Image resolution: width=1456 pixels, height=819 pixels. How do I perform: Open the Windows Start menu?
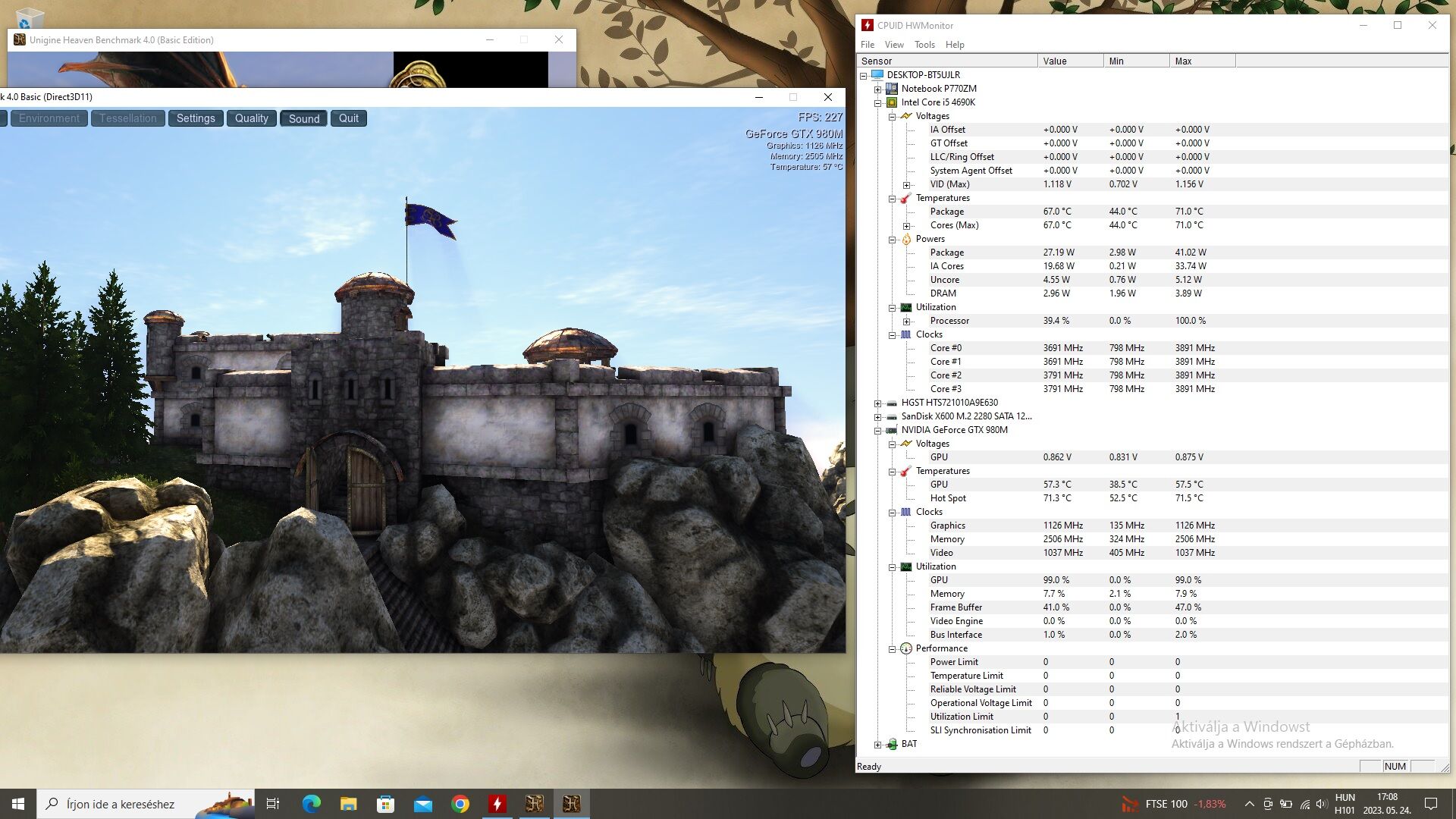click(18, 804)
